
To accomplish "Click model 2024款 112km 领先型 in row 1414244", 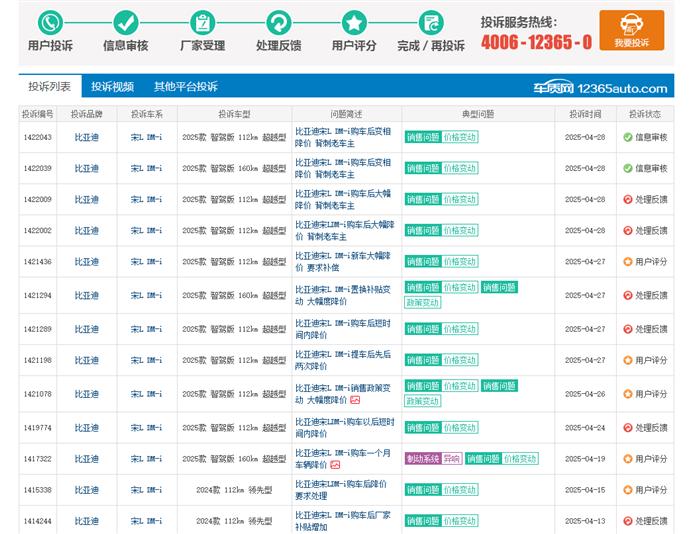I will click(234, 521).
